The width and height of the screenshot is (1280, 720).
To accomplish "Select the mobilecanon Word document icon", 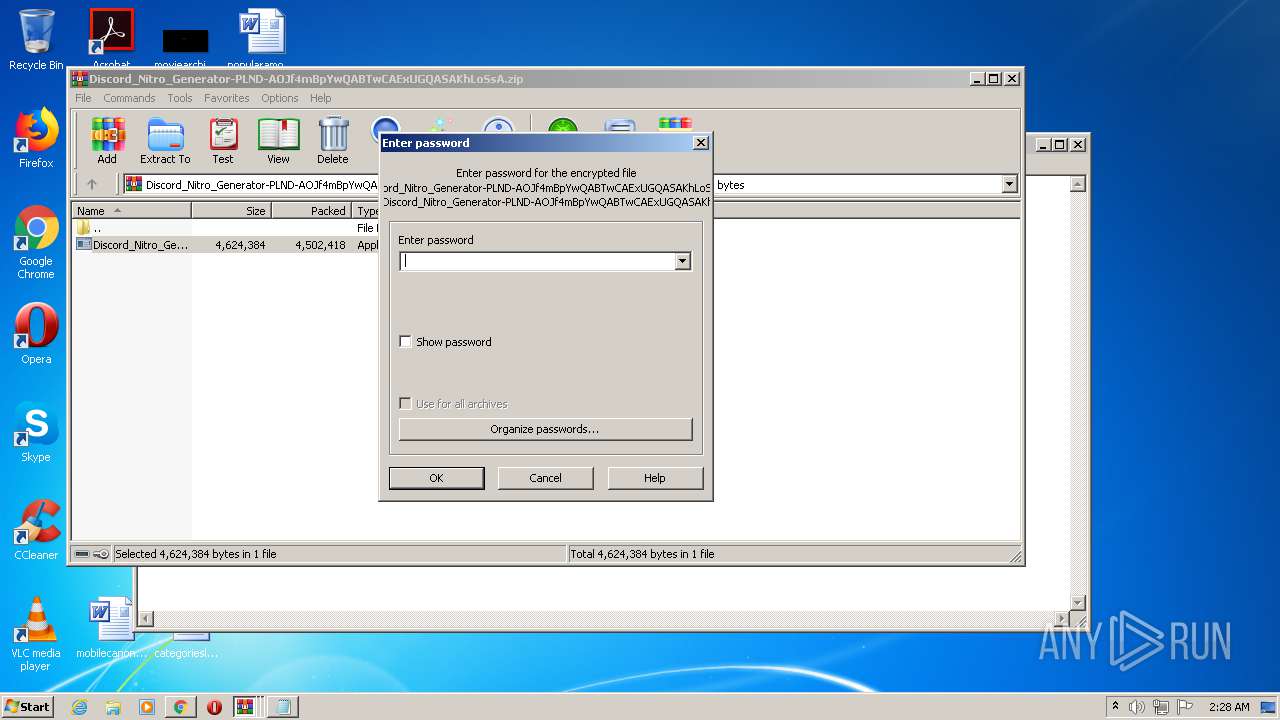I will click(111, 628).
